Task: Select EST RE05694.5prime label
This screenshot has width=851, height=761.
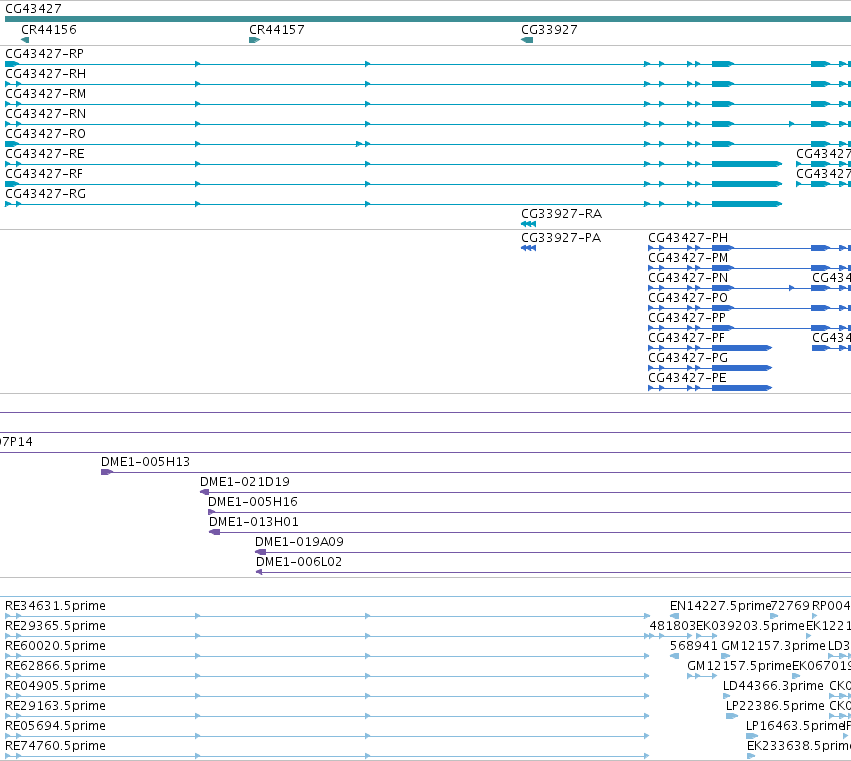Action: click(55, 727)
